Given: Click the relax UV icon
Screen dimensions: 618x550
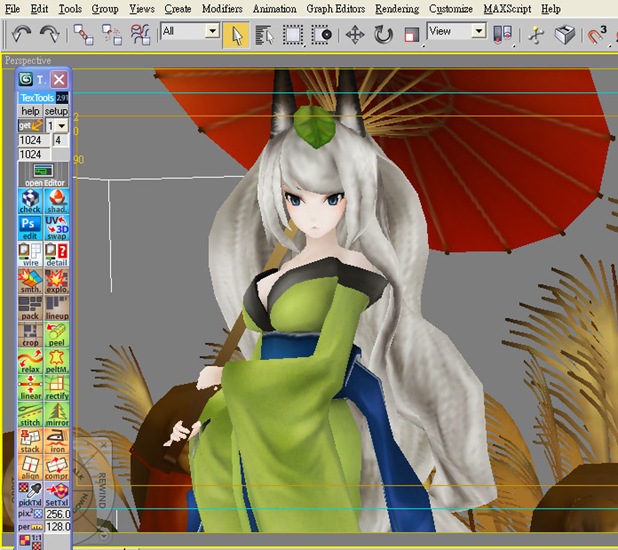Looking at the screenshot, I should point(30,362).
